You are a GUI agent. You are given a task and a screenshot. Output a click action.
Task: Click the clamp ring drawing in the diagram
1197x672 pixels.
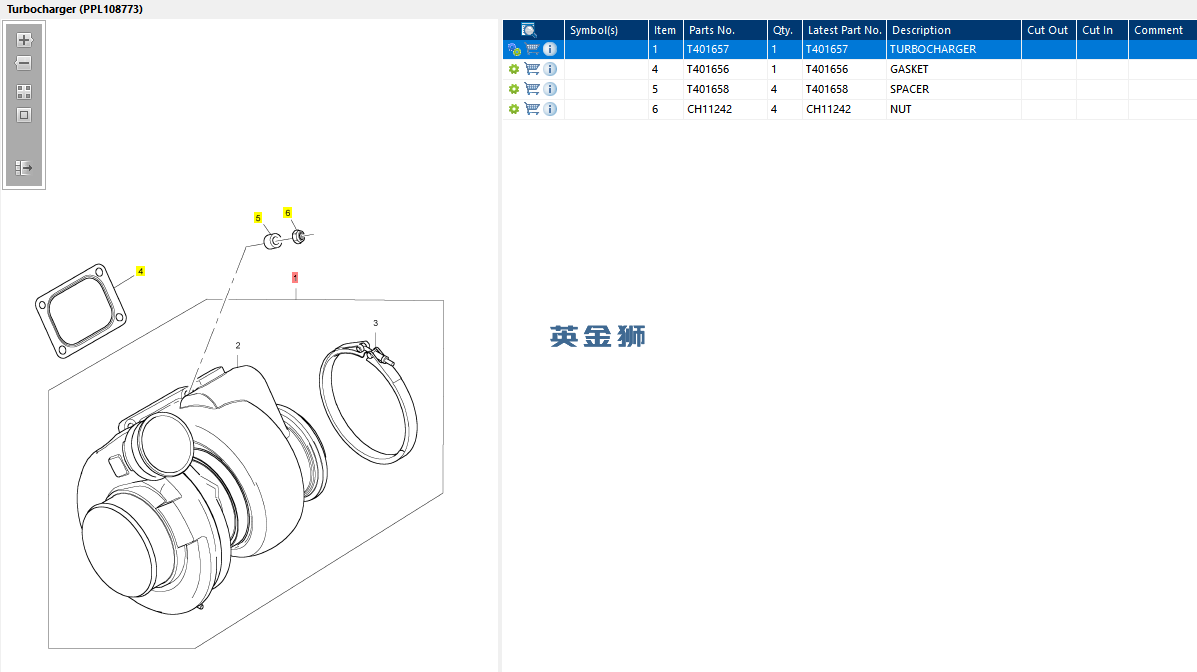368,402
